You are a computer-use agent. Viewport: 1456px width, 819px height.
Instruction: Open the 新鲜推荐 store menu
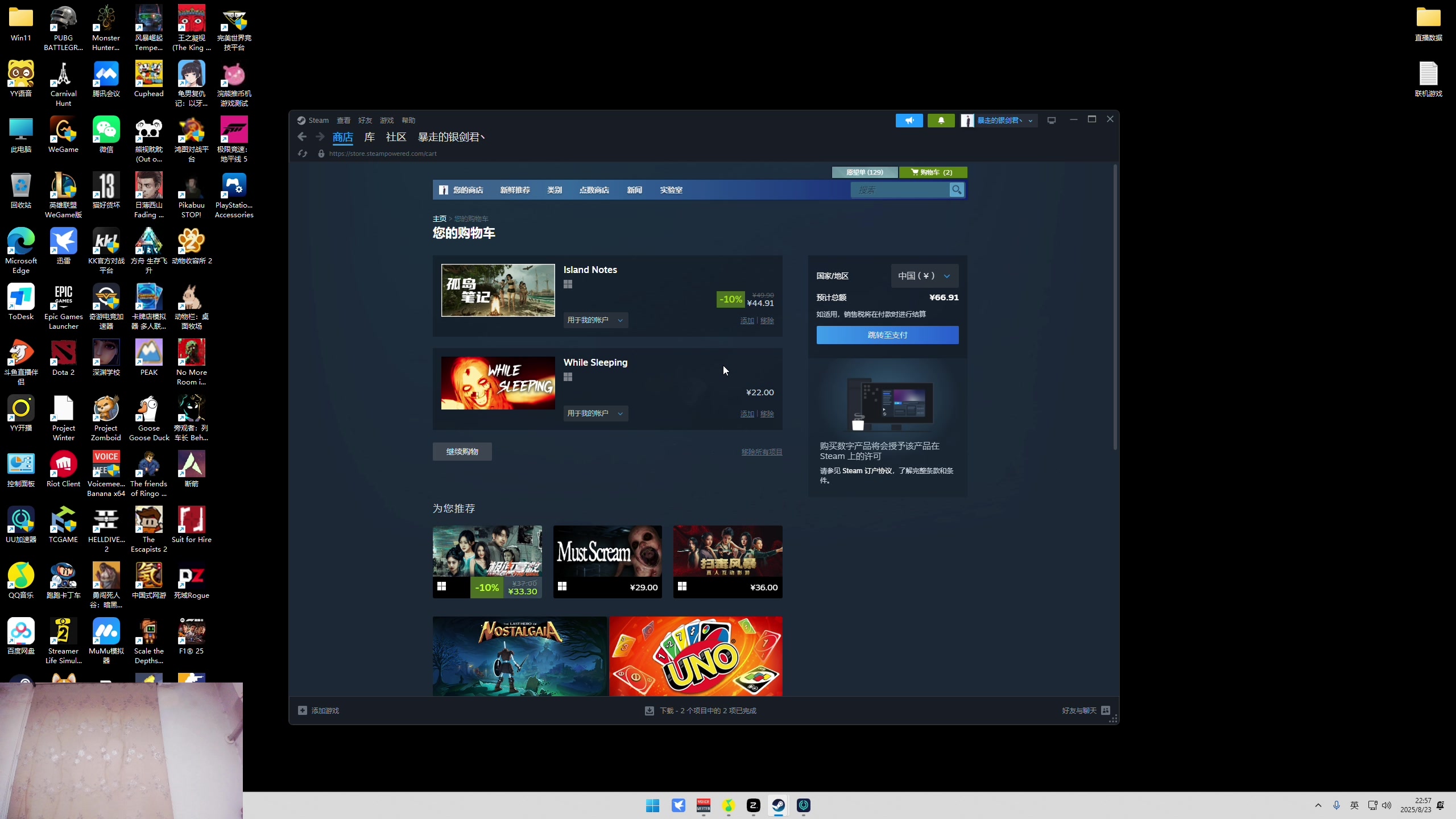[x=515, y=190]
